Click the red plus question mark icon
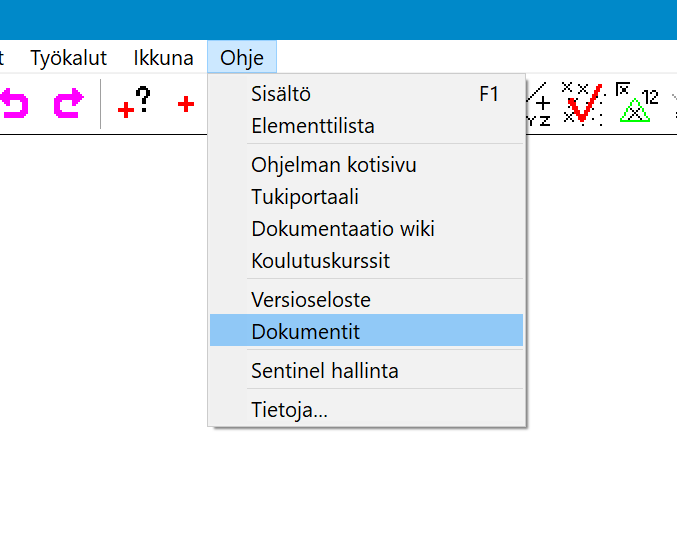677x534 pixels. click(x=133, y=103)
